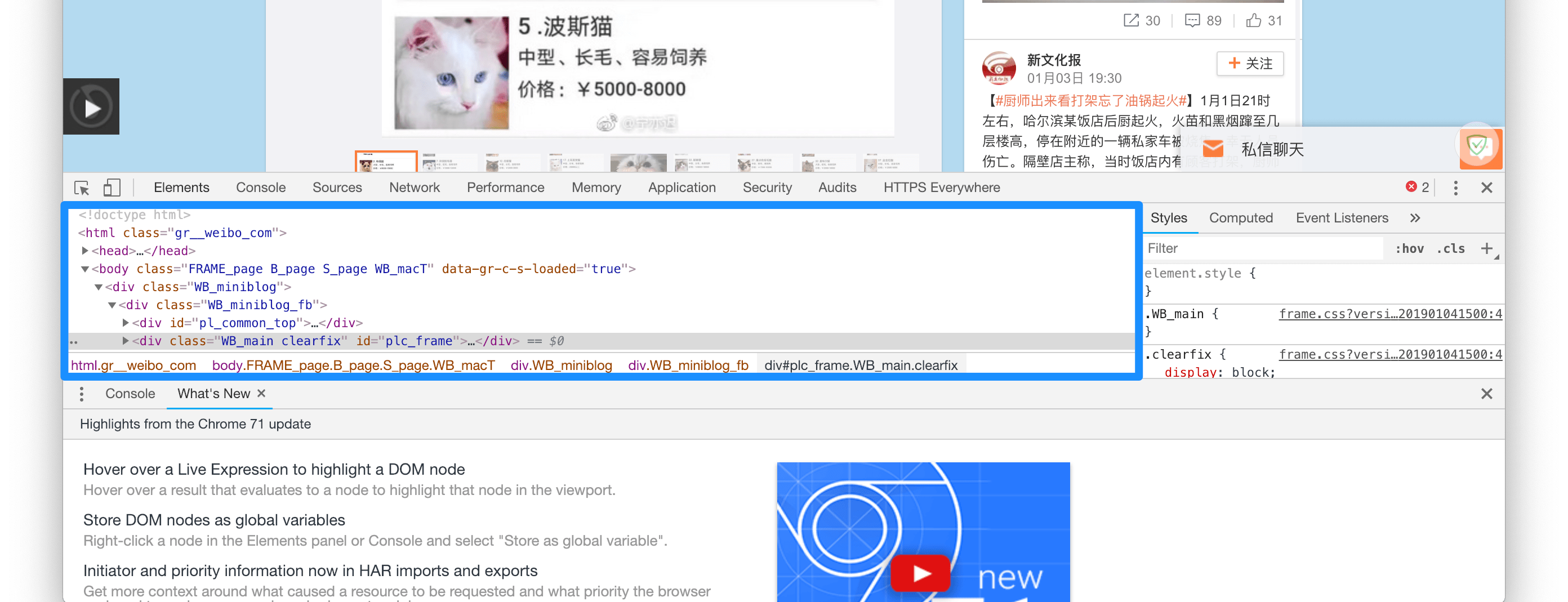
Task: Click the red error count indicator
Action: (1417, 188)
